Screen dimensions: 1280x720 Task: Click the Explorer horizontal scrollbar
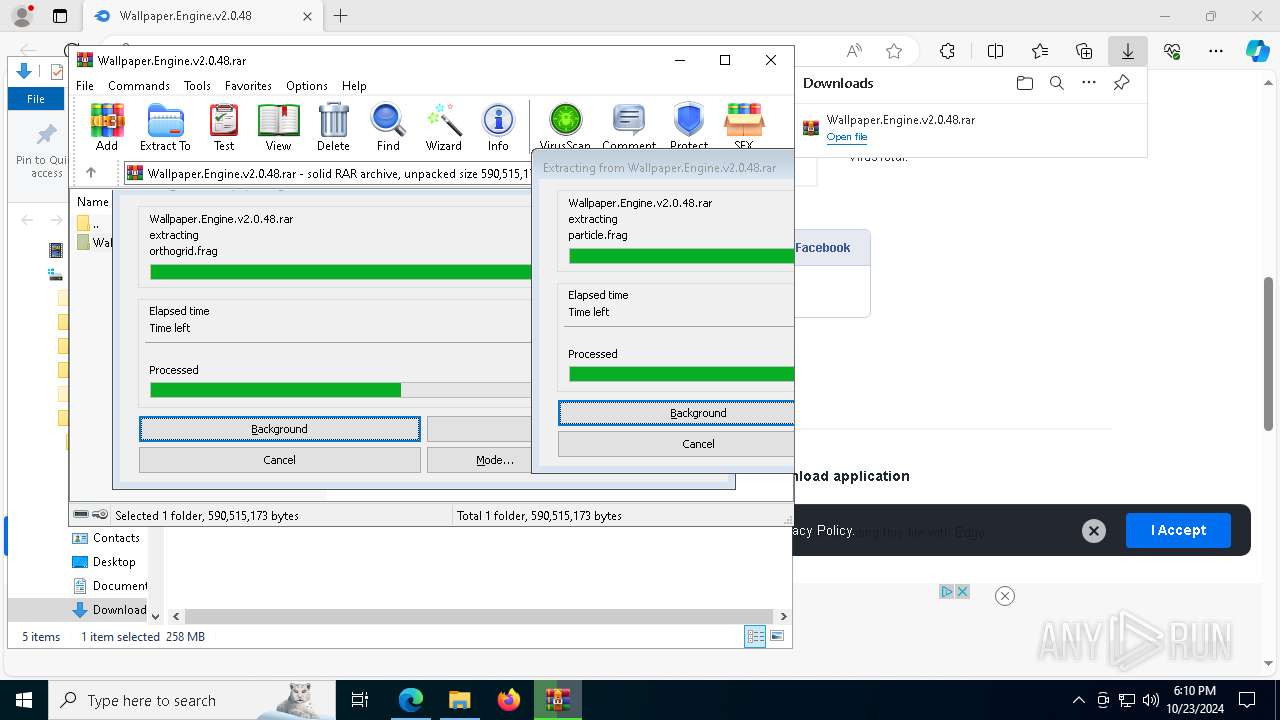pos(479,616)
